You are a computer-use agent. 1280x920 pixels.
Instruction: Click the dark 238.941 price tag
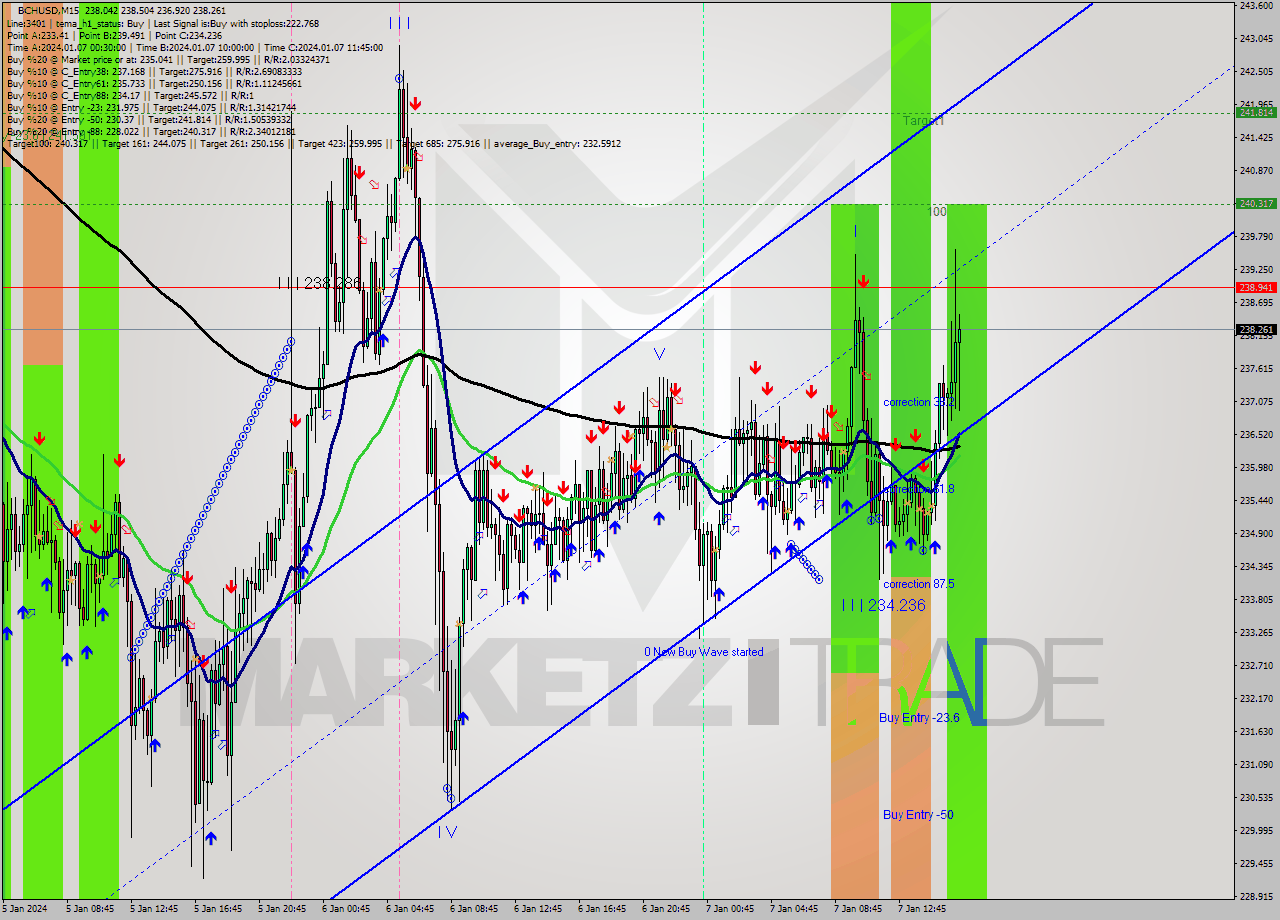(1256, 288)
